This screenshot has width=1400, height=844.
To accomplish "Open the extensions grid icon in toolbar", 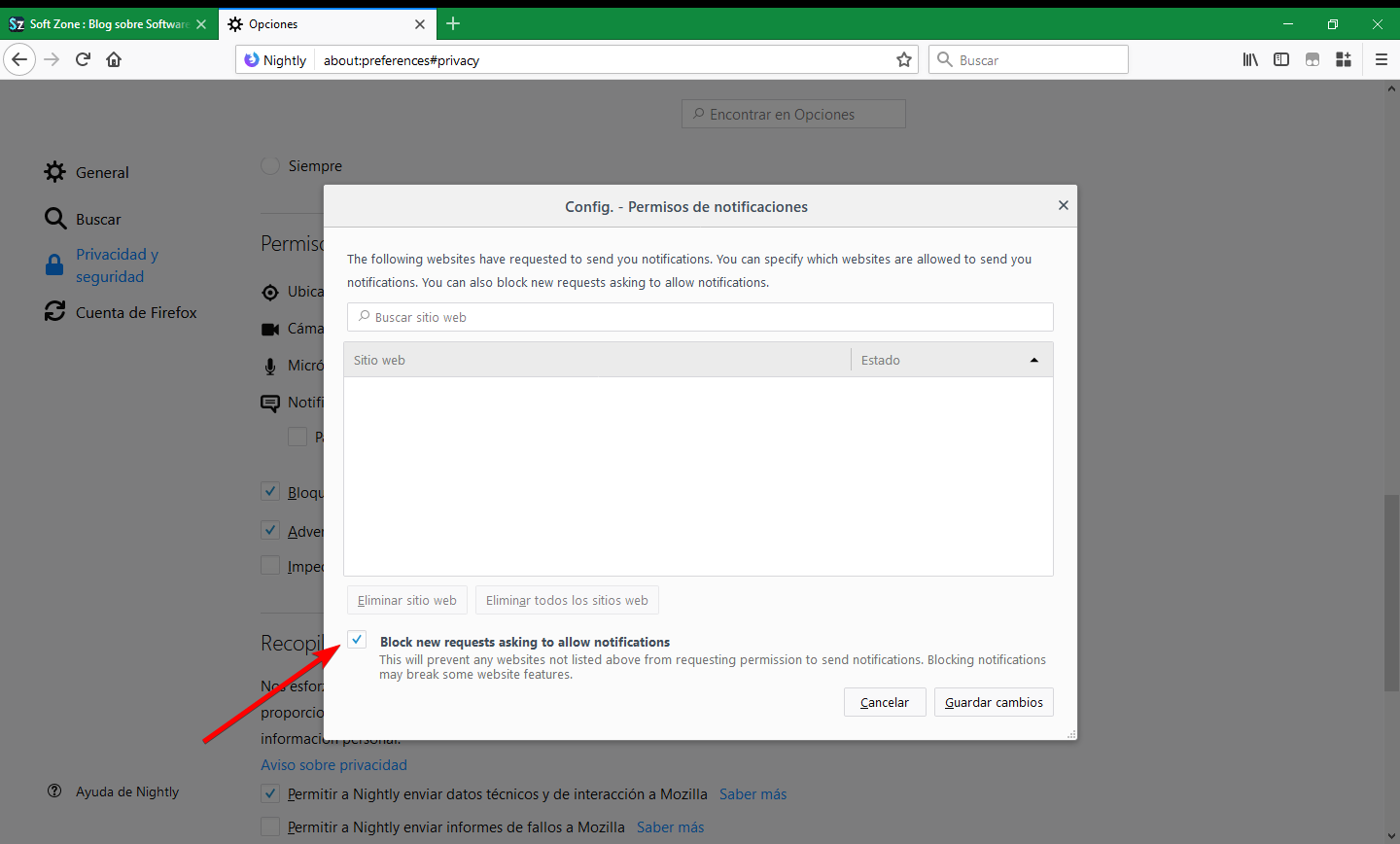I will (1344, 59).
